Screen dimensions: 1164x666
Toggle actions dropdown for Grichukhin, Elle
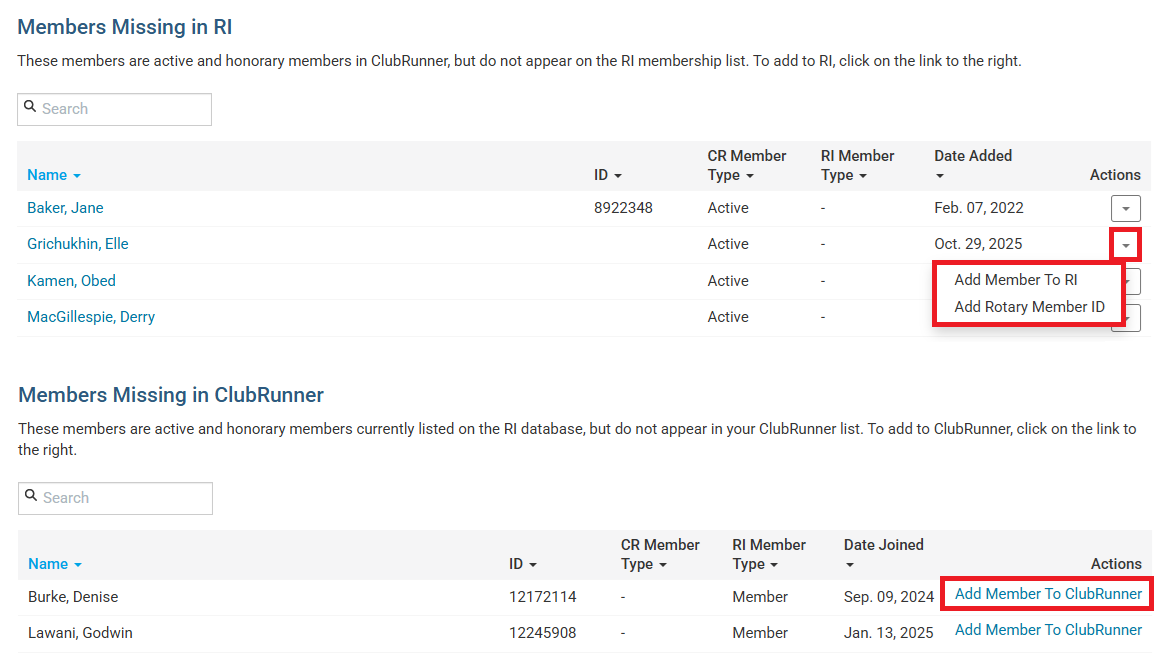pos(1125,245)
